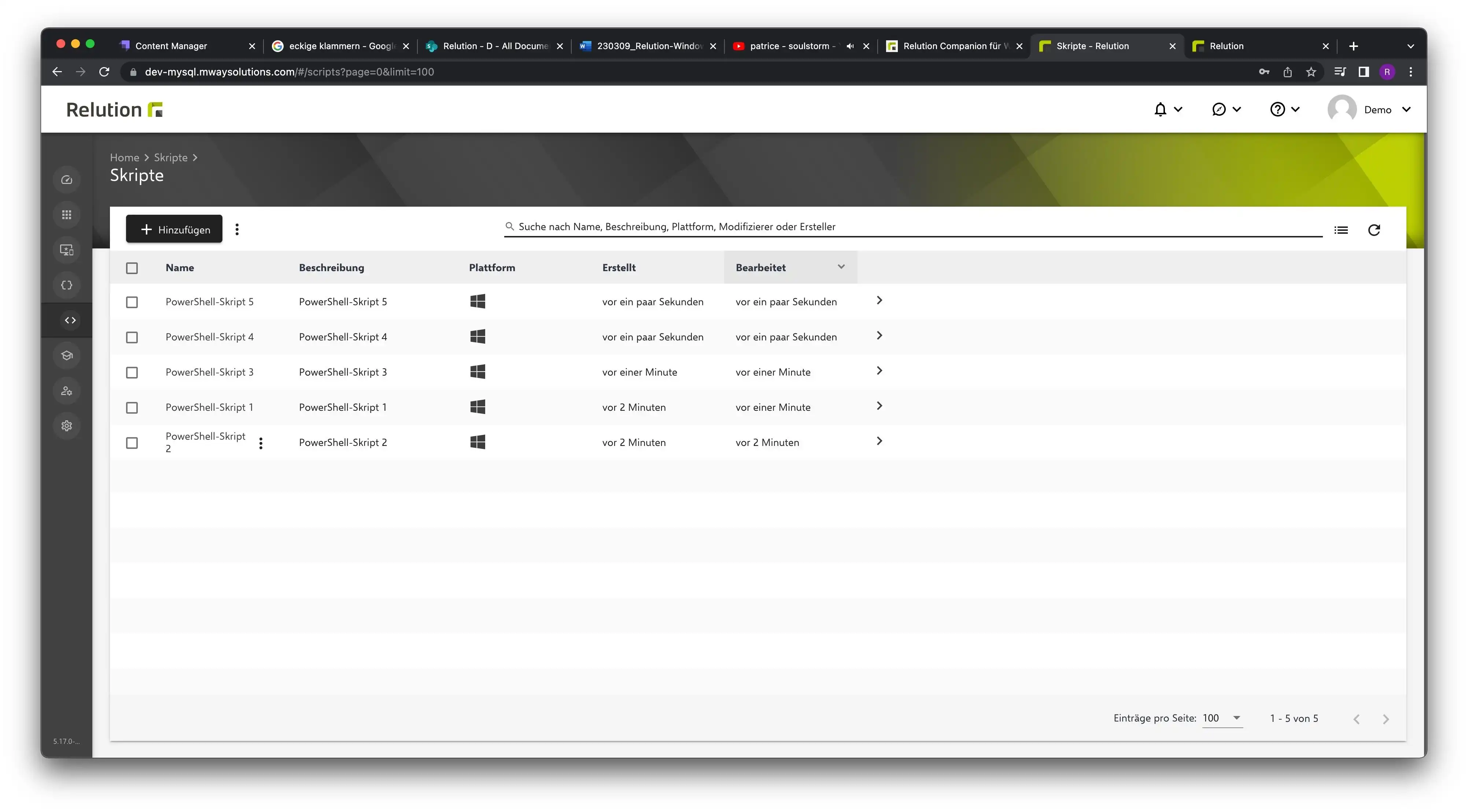1468x812 pixels.
Task: Open the settings gear in sidebar
Action: (x=67, y=426)
